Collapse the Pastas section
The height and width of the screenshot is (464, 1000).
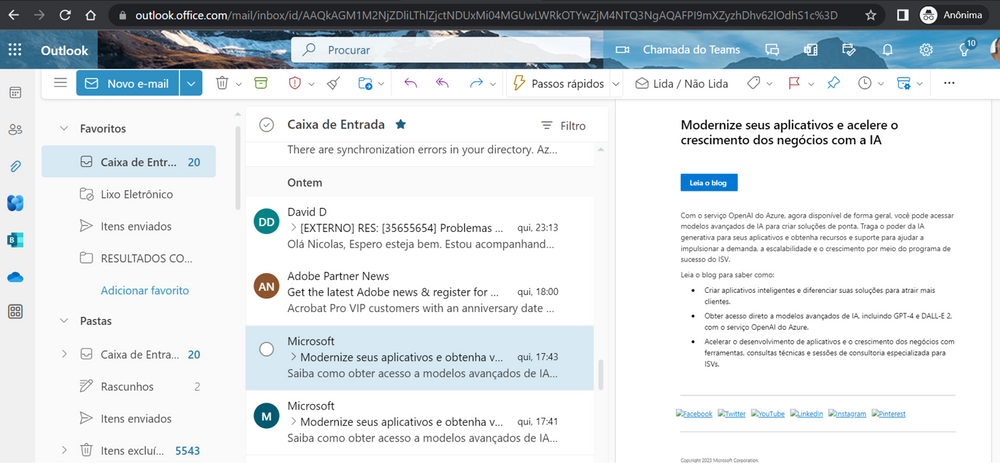63,321
